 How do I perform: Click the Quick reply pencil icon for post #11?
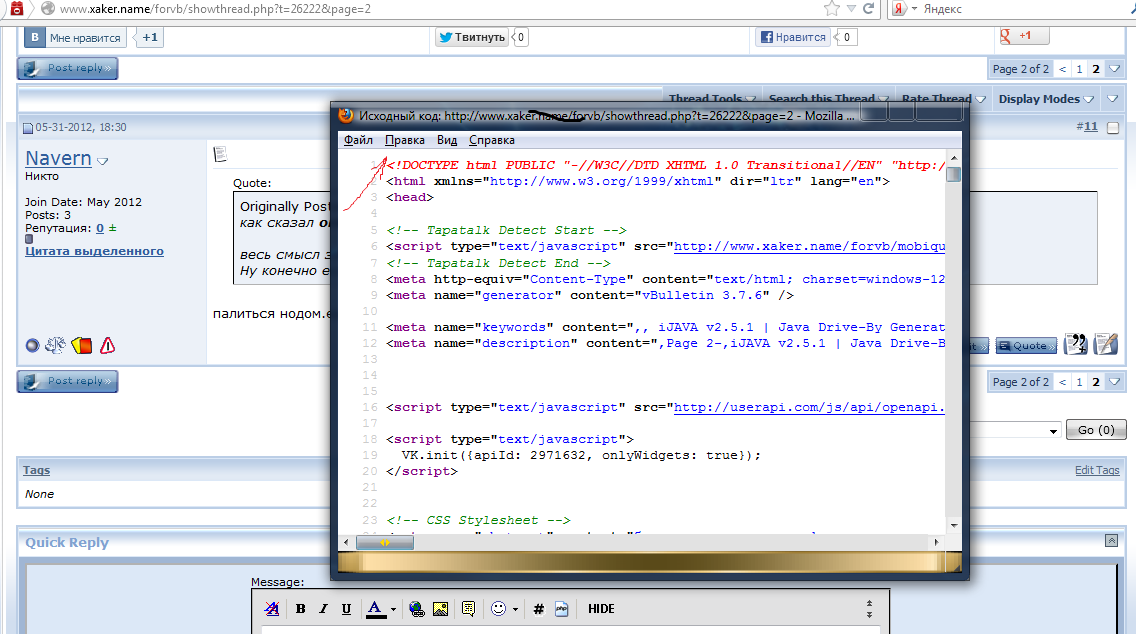[1106, 344]
